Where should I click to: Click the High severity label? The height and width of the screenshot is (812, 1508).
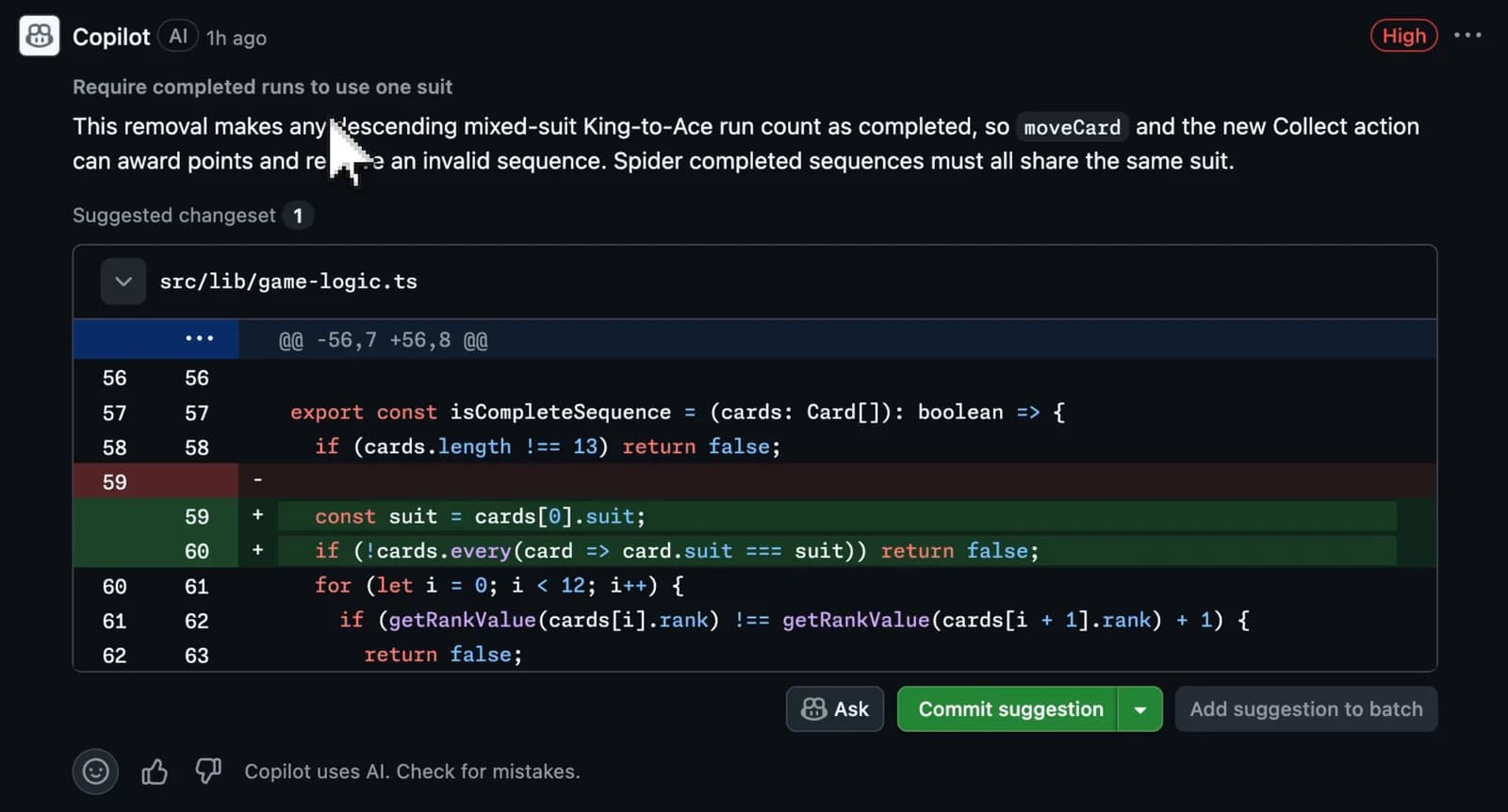(x=1404, y=36)
